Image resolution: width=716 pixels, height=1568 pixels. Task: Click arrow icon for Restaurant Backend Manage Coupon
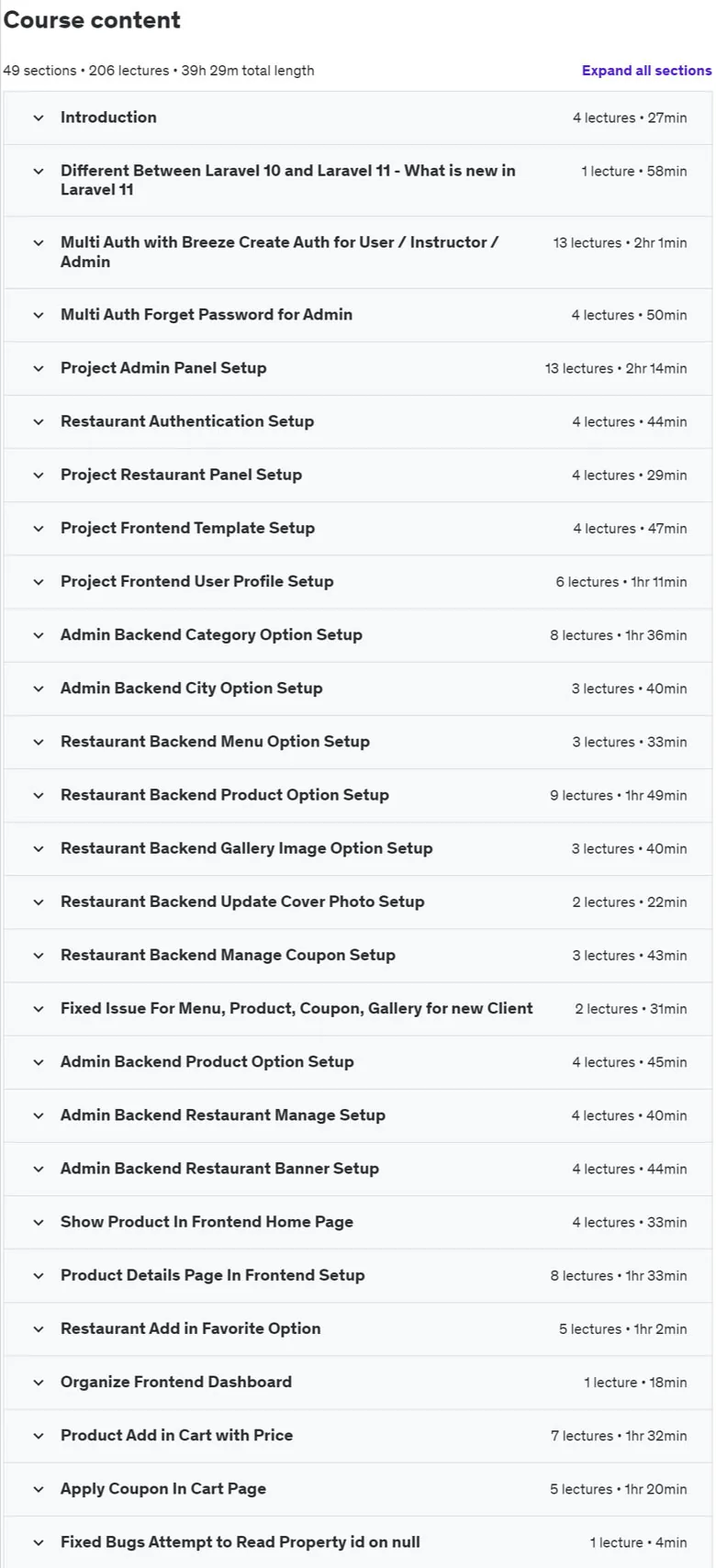tap(39, 955)
